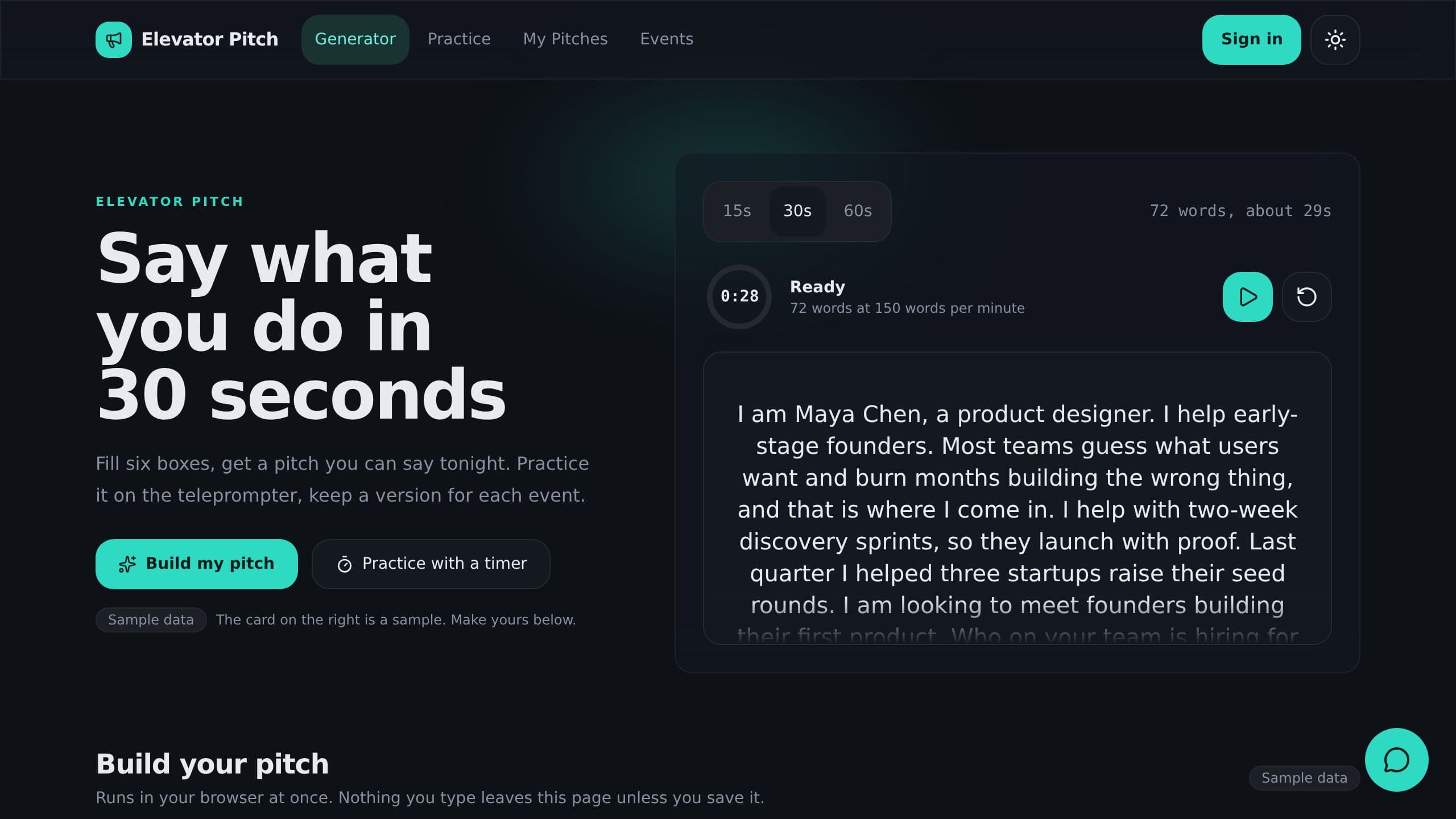Viewport: 1456px width, 819px height.
Task: Click 'The card on the right is a sample' note
Action: [x=396, y=620]
